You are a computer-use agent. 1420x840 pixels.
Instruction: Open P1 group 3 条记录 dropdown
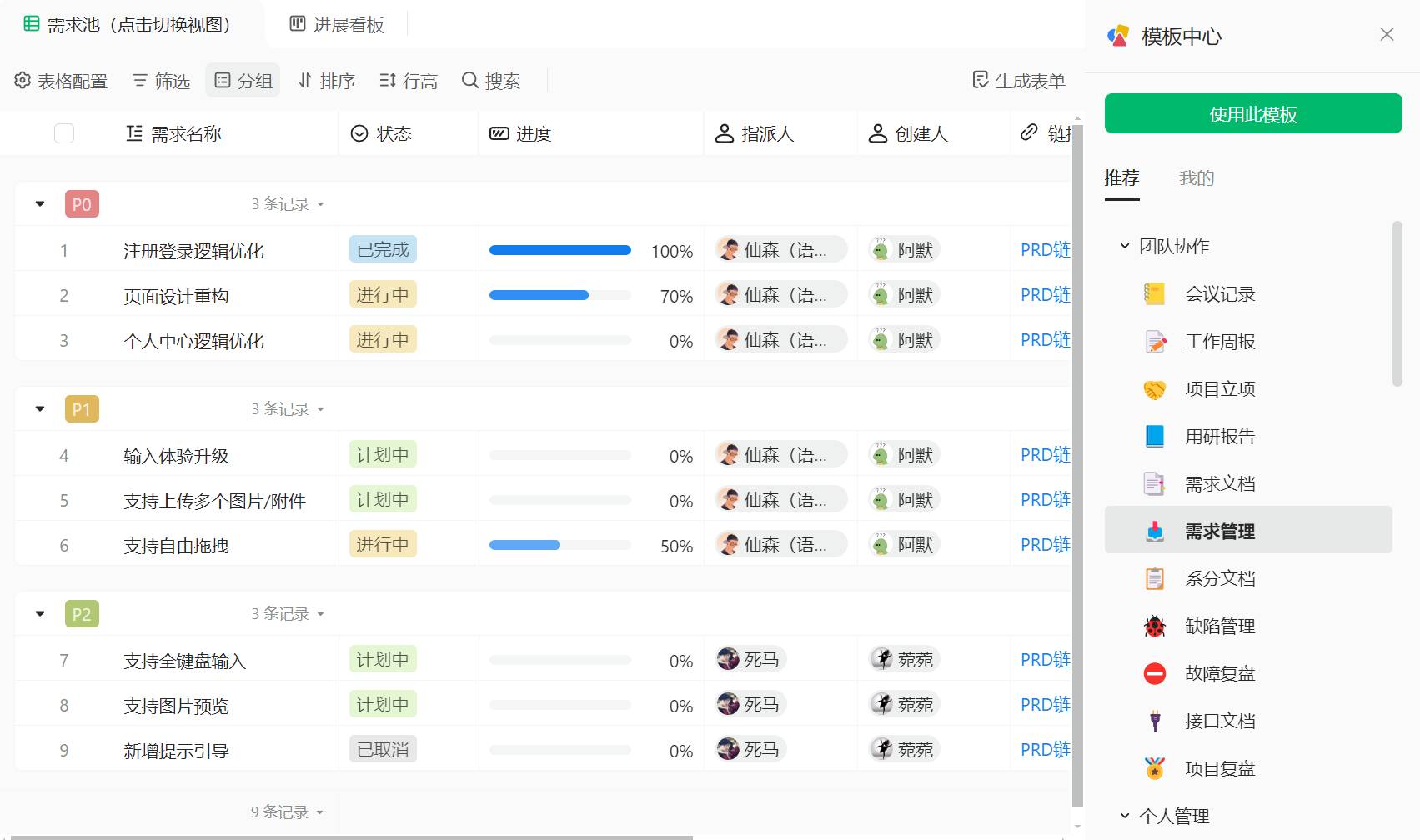[288, 408]
